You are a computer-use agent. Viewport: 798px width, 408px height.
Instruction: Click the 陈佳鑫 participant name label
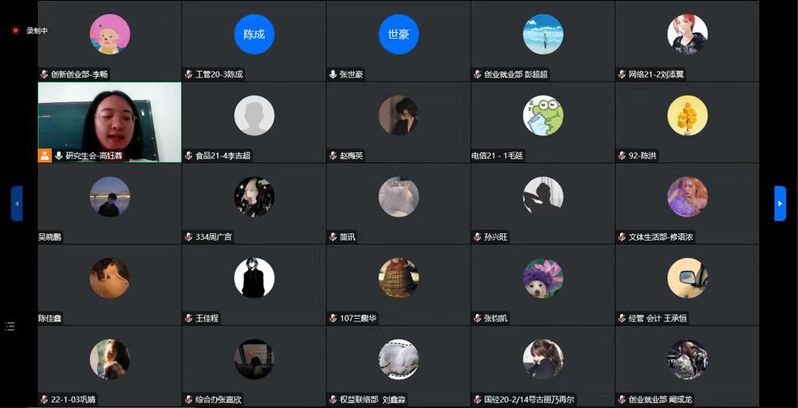coord(50,318)
